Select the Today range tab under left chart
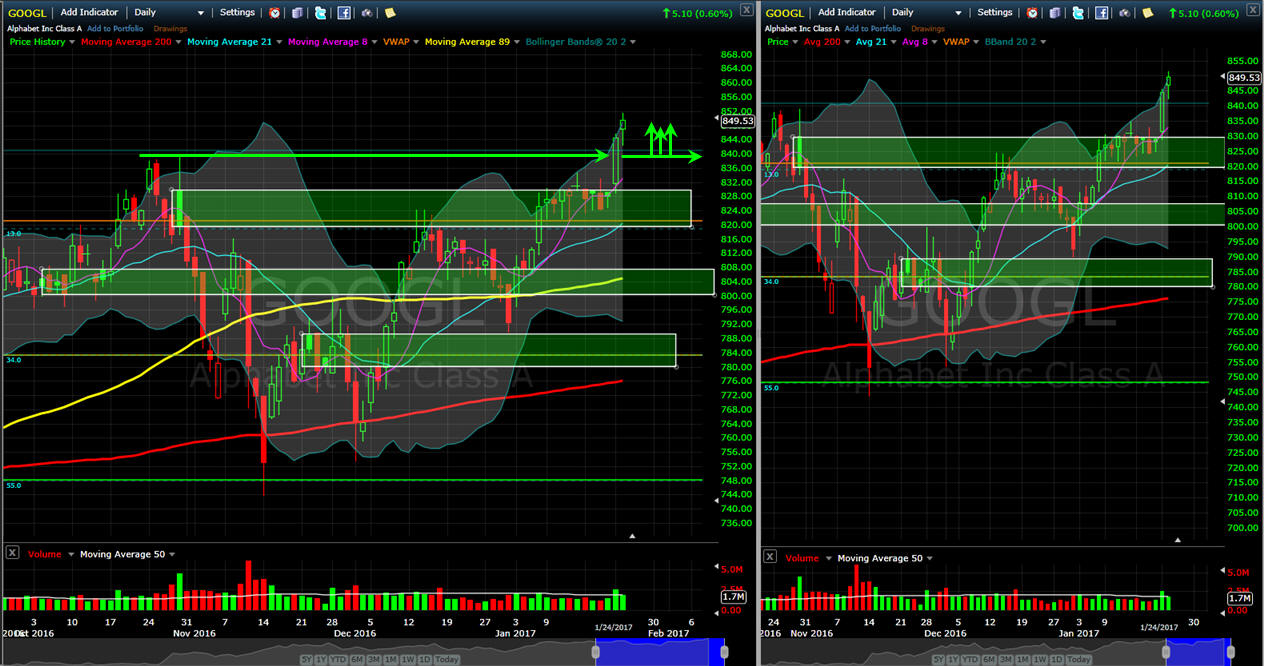Screen dimensions: 1264x666 click(446, 659)
